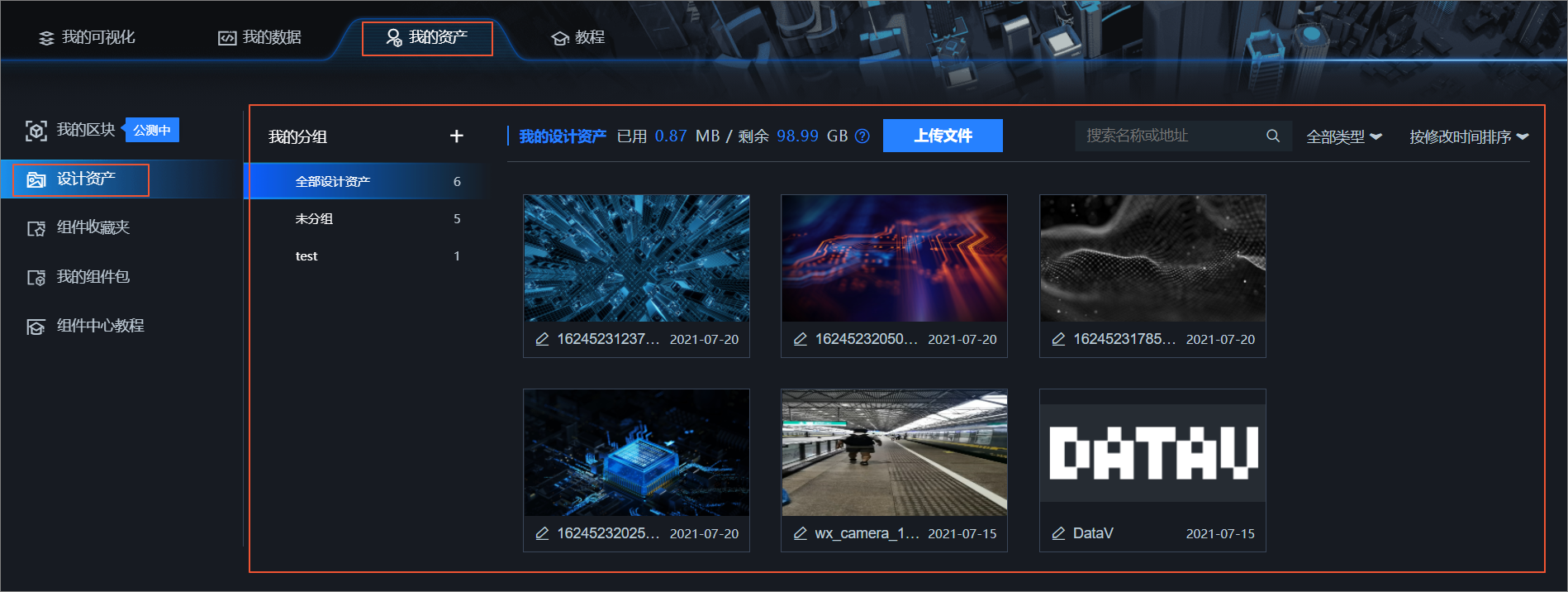Click the storage help question-mark icon
The width and height of the screenshot is (1568, 592).
tap(862, 136)
